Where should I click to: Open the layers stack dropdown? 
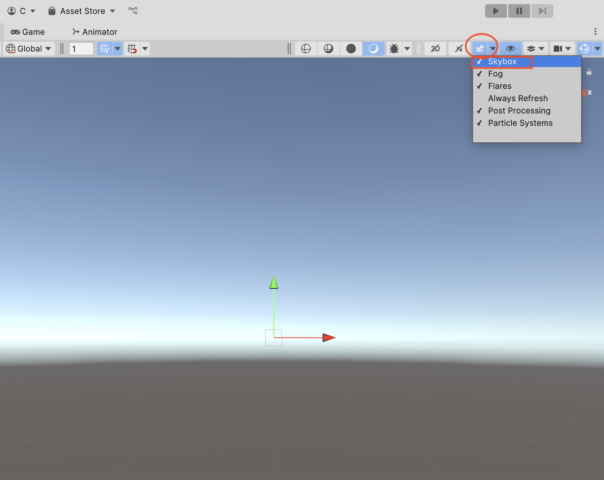pos(535,49)
